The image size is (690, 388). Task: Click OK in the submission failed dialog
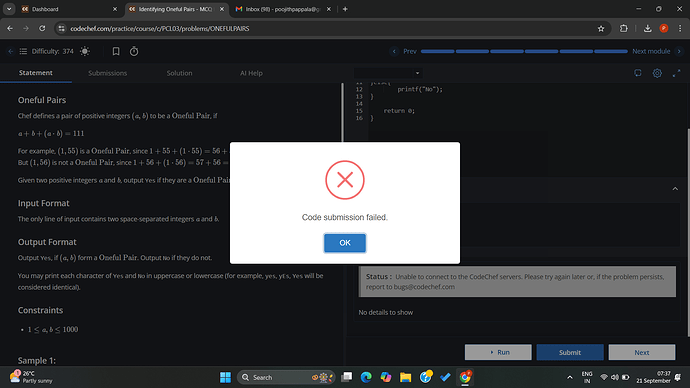pos(345,243)
